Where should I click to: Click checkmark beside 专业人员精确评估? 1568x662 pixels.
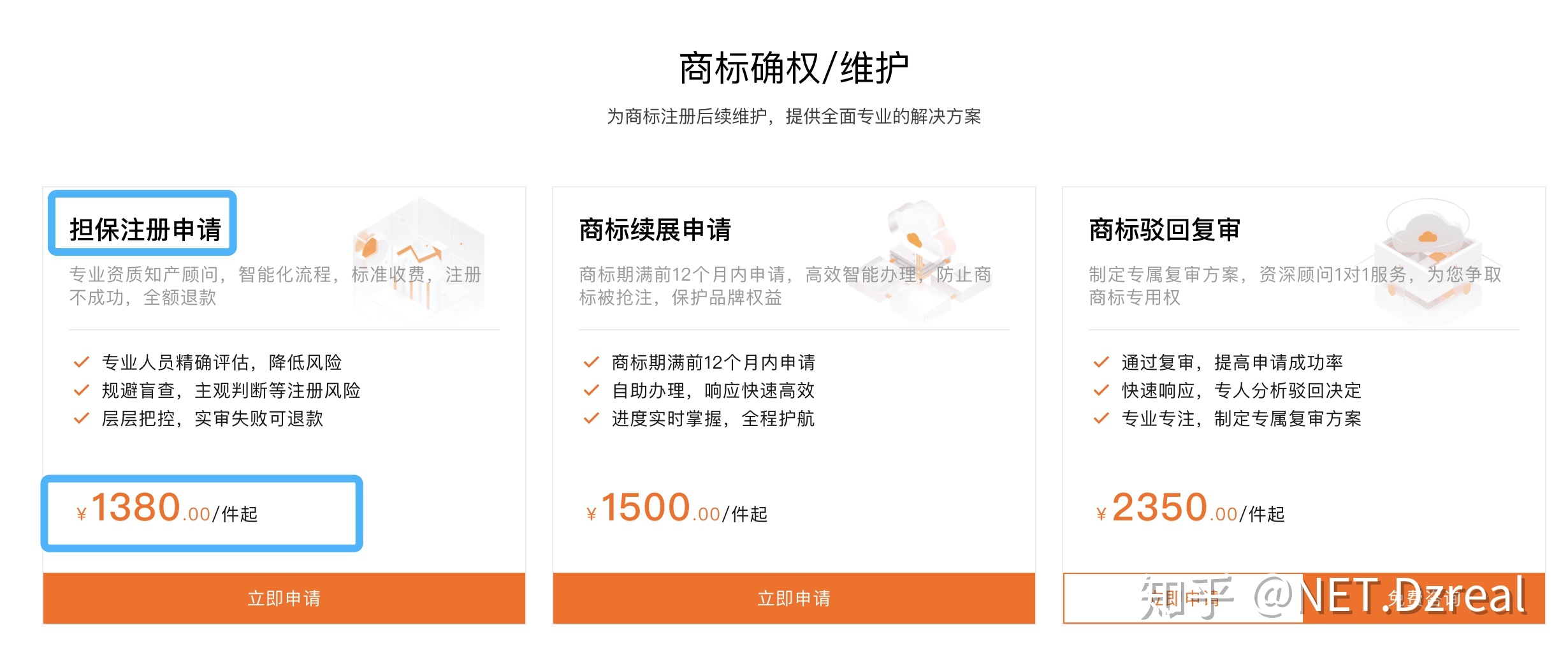click(x=81, y=362)
